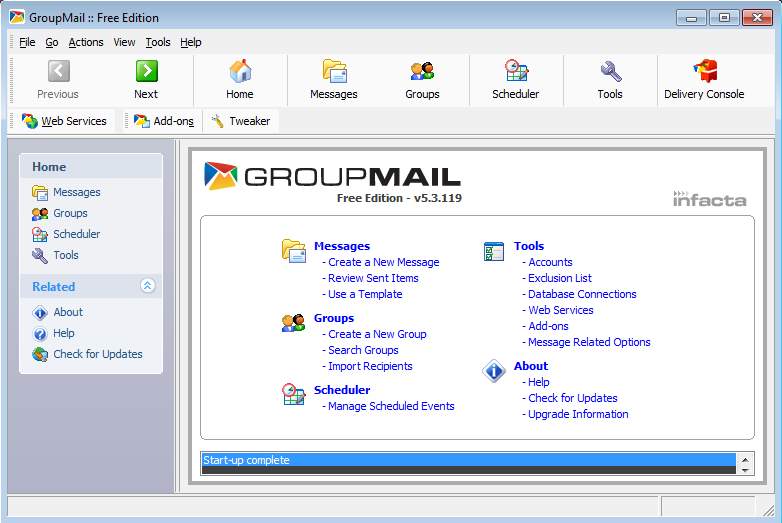Open the File menu

(27, 42)
